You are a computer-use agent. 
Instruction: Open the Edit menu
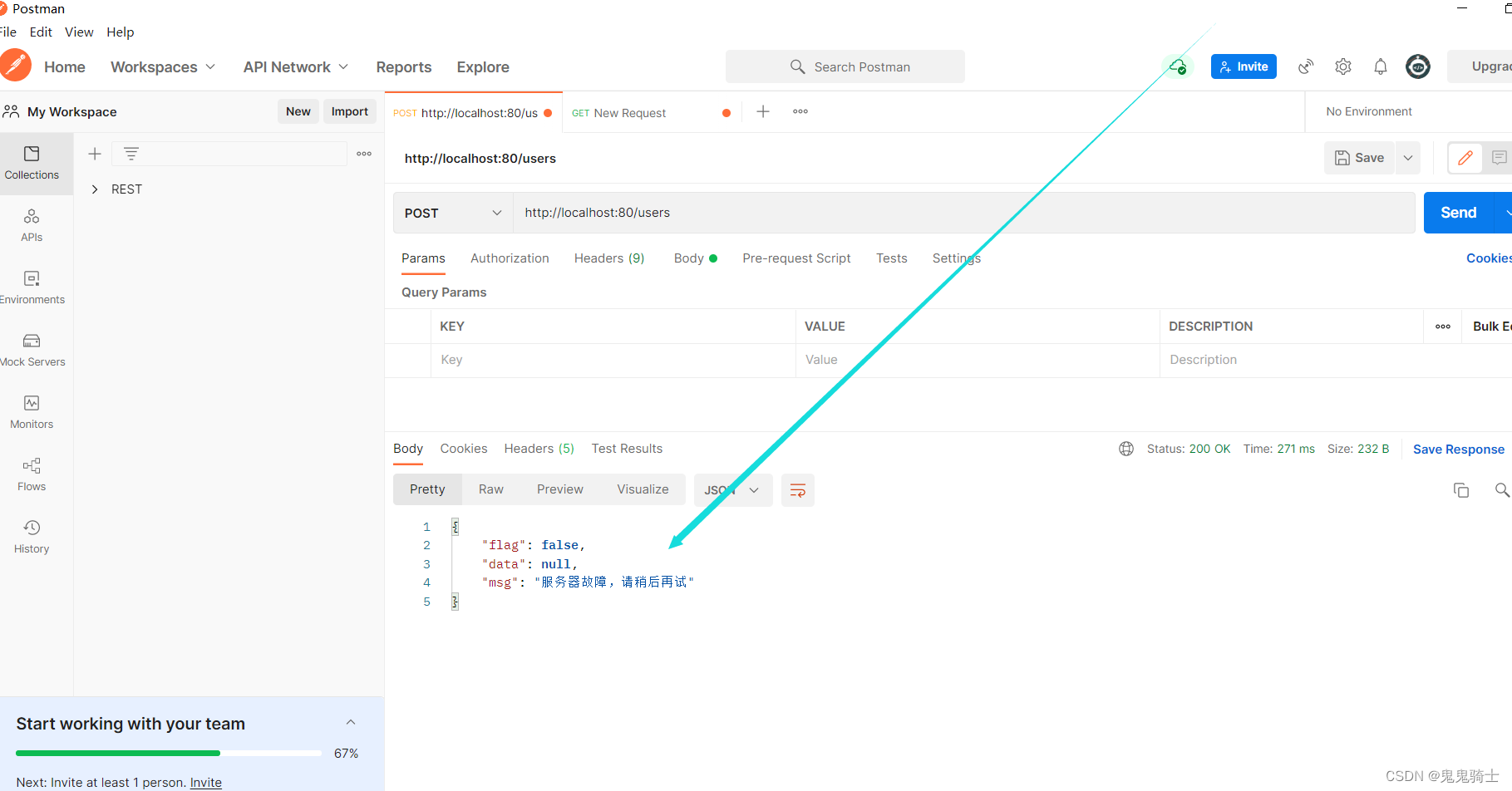click(41, 32)
